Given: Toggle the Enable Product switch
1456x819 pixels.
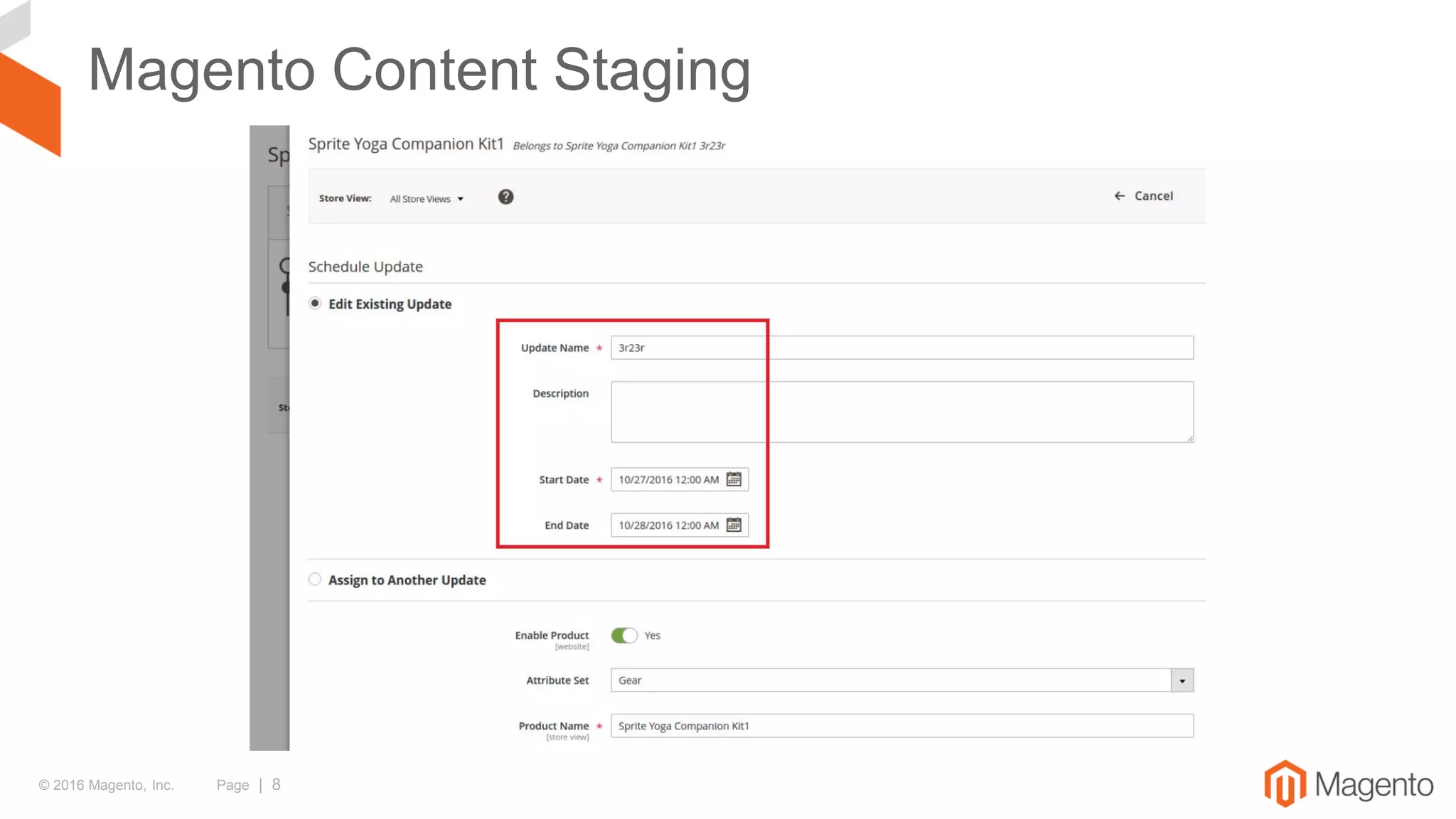Looking at the screenshot, I should (624, 636).
